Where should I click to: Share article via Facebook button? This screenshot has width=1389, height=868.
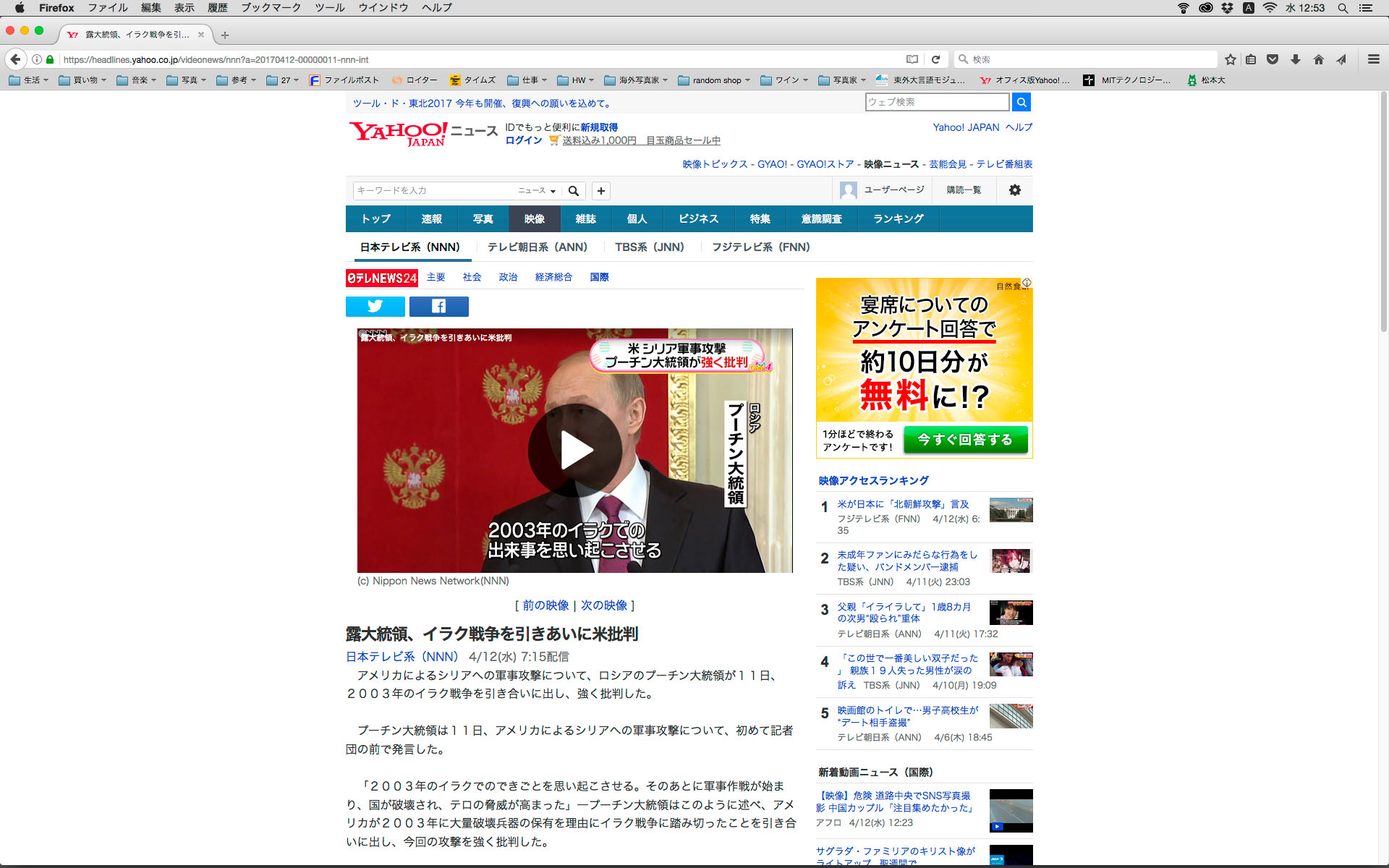438,307
